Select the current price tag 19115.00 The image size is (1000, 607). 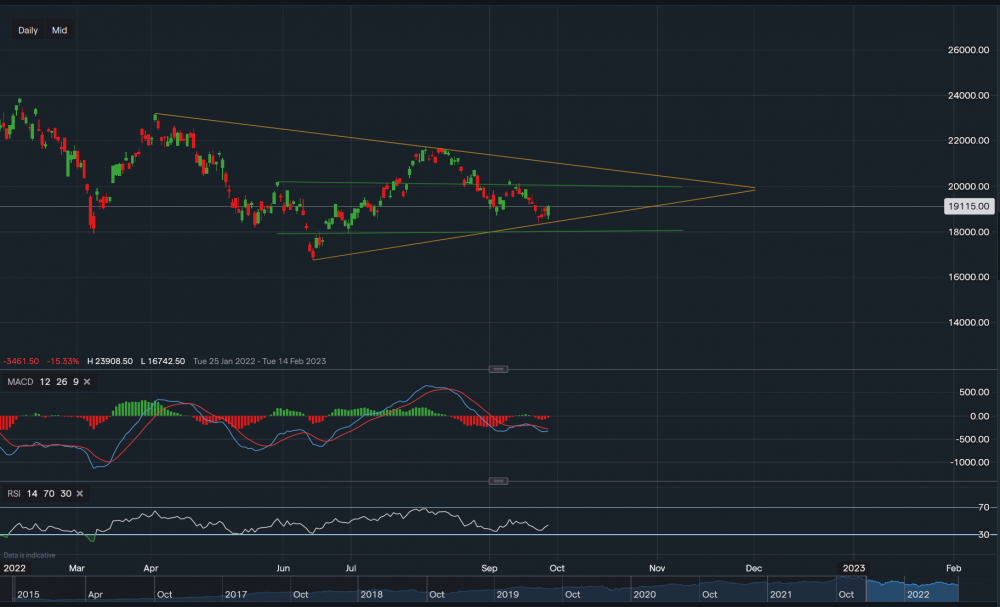click(967, 207)
